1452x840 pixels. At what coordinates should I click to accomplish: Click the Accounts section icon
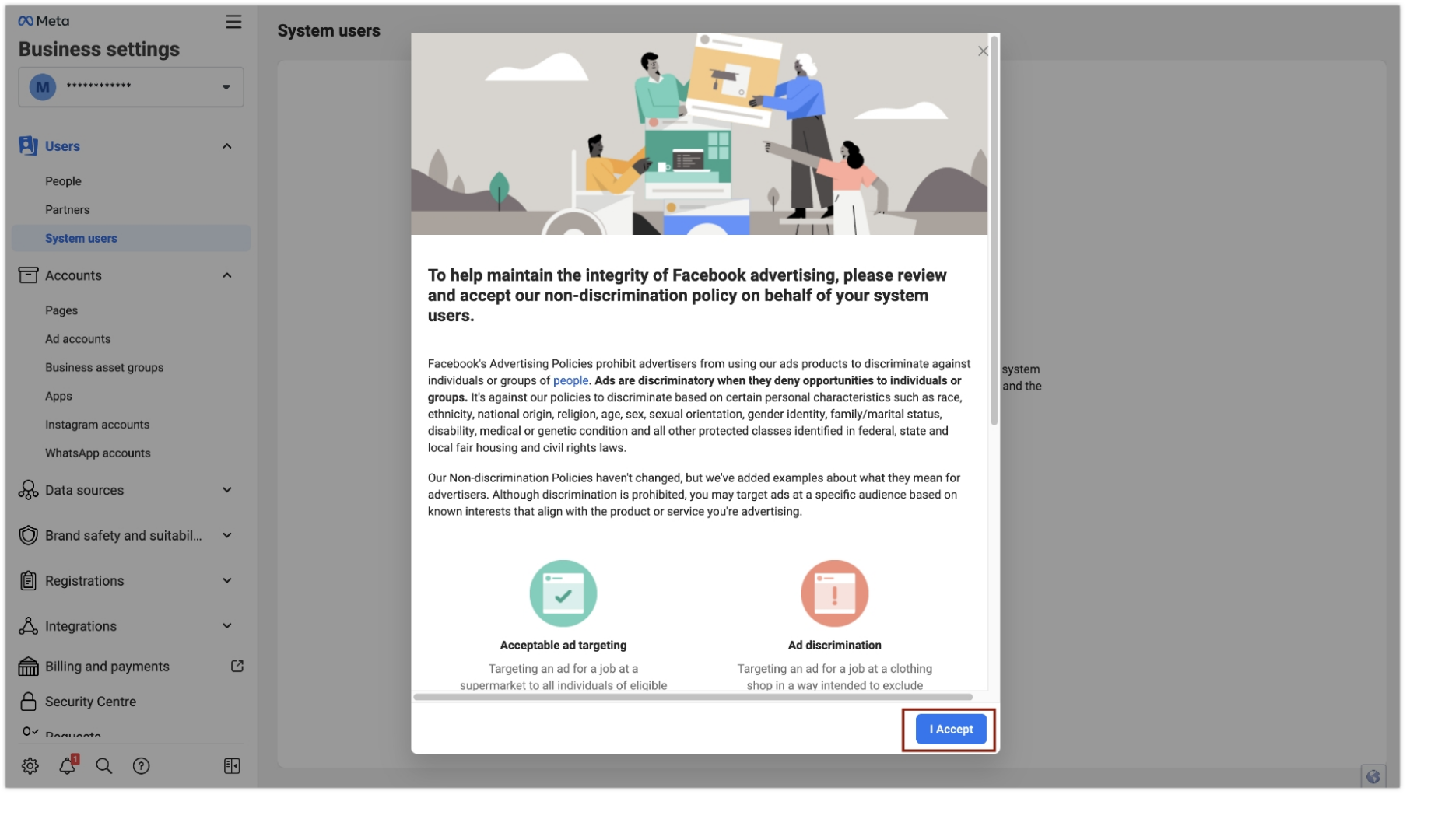[28, 275]
